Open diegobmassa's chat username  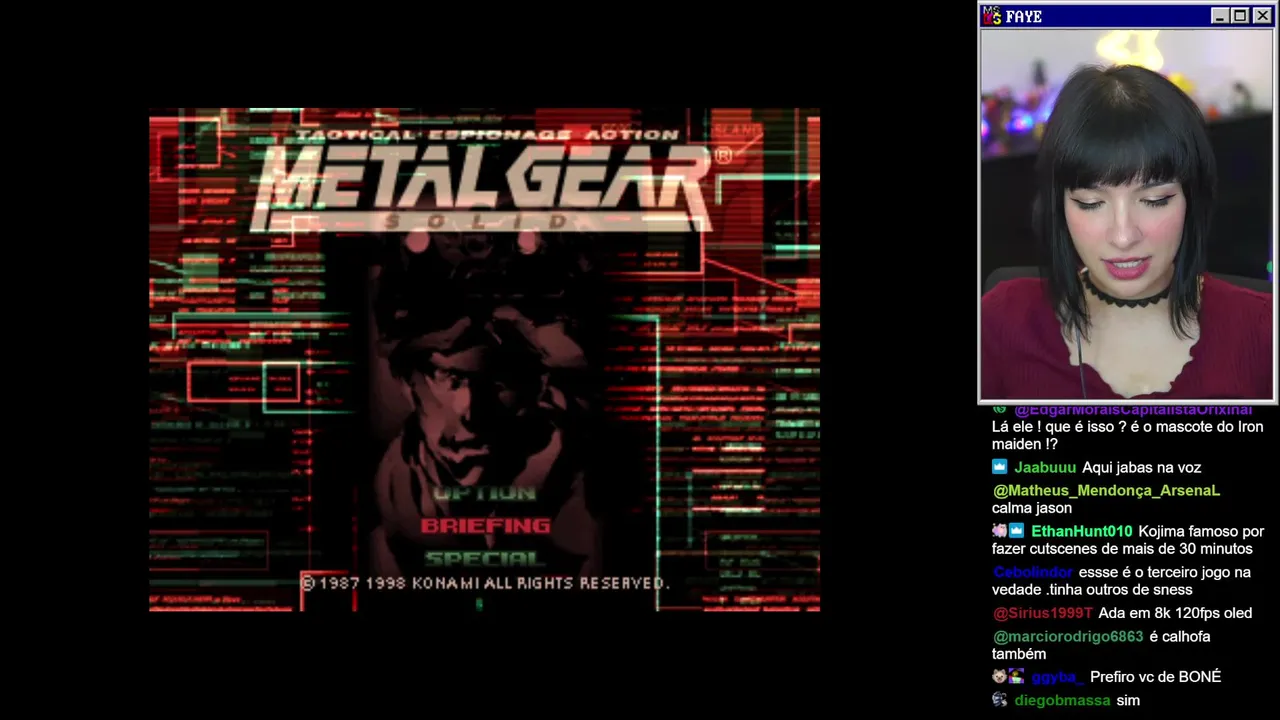(x=1062, y=700)
